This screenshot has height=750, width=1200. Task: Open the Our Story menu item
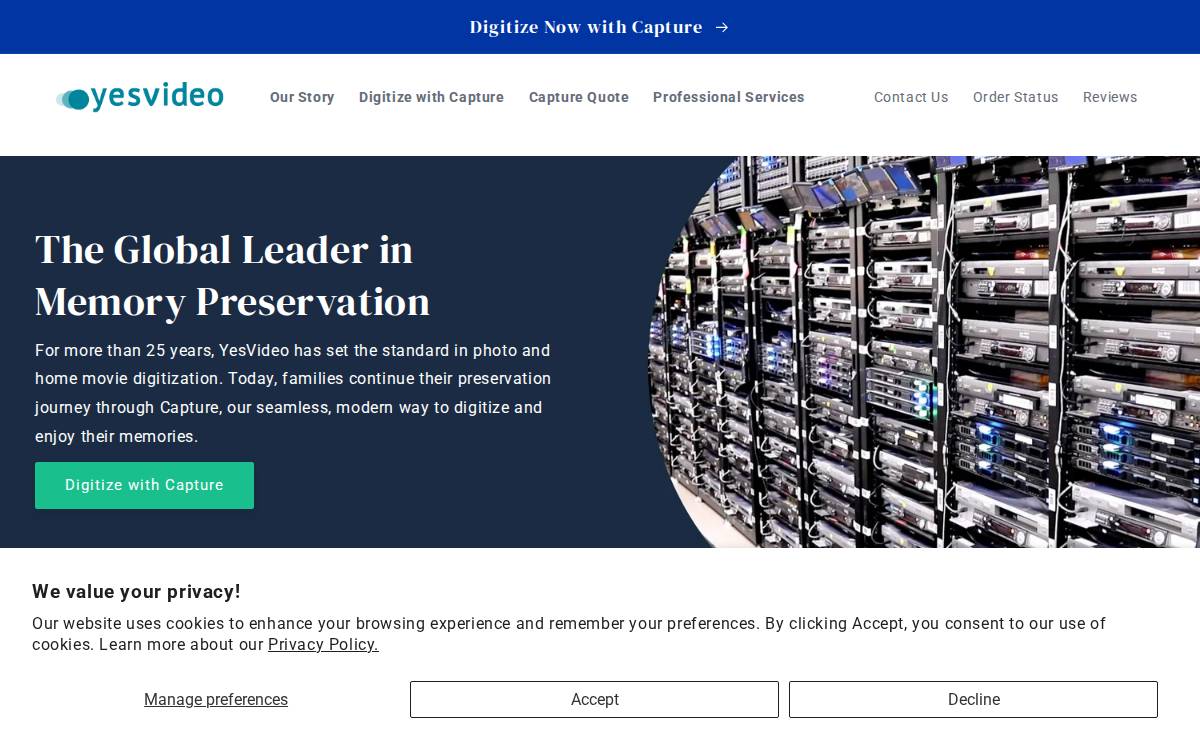point(302,97)
